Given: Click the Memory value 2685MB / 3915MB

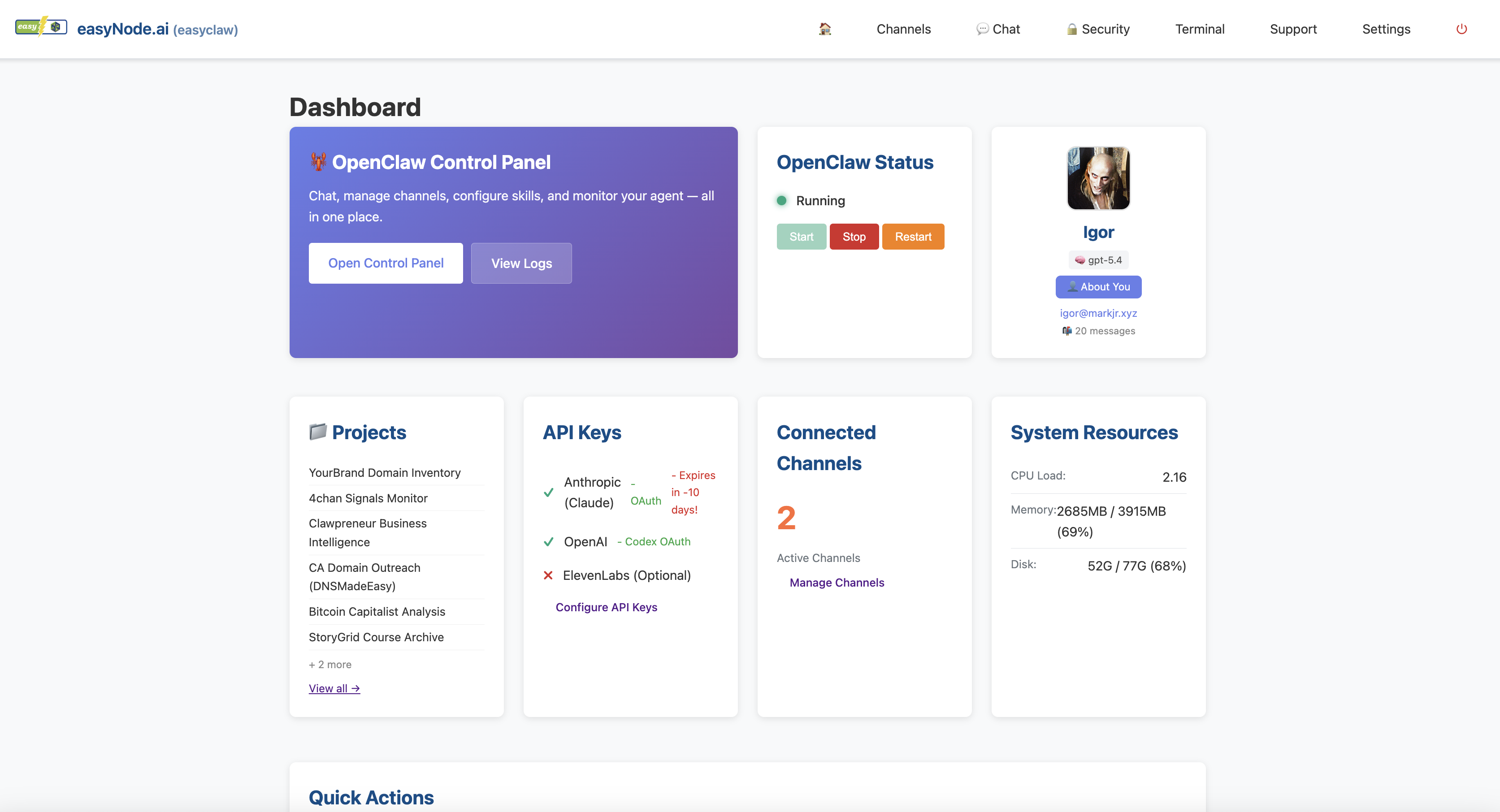Looking at the screenshot, I should click(x=1111, y=522).
